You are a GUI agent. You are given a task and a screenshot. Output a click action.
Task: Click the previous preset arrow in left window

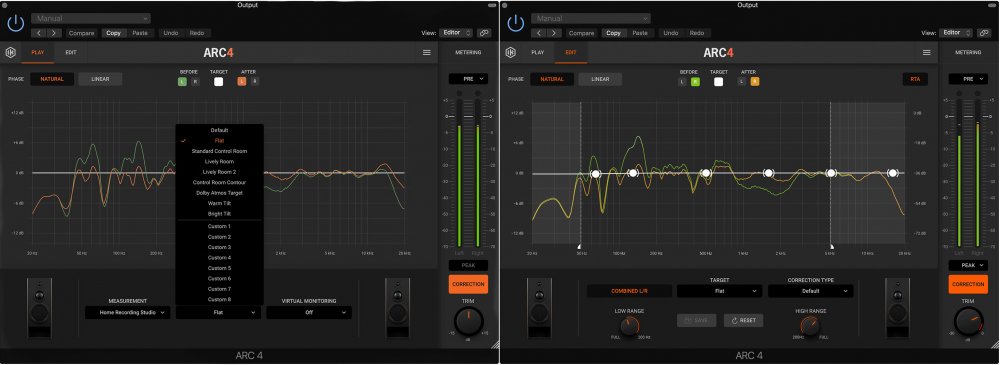click(x=40, y=33)
